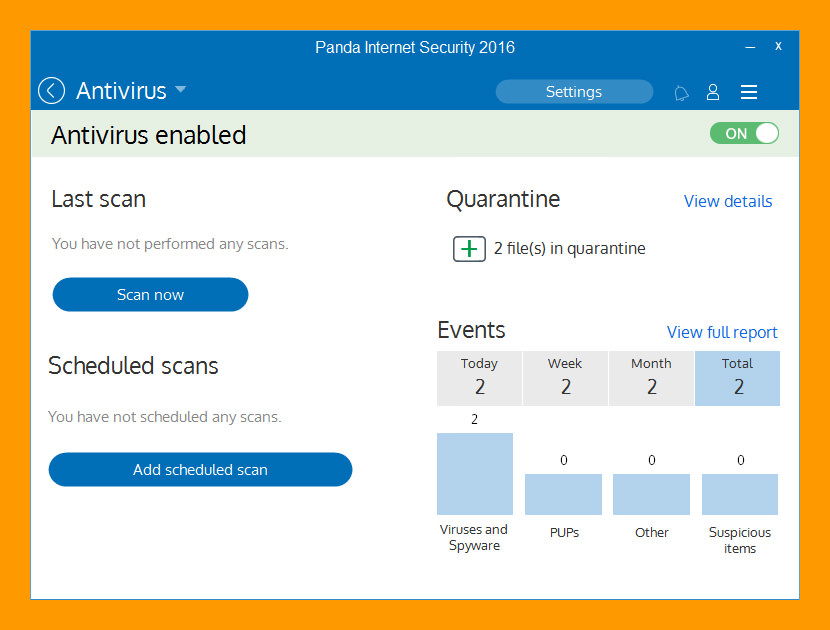Viewport: 830px width, 630px height.
Task: Click 'You have not scheduled any scans.'
Action: [x=165, y=417]
